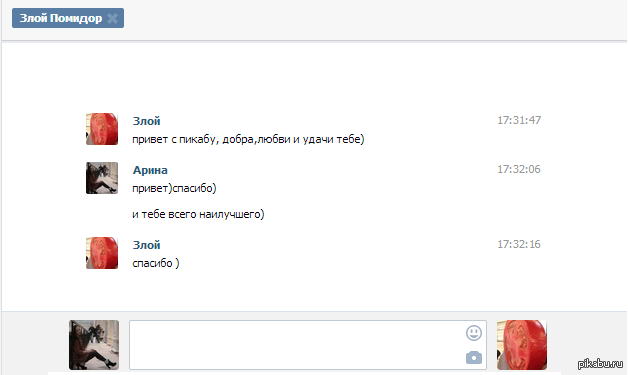Image resolution: width=628 pixels, height=375 pixels.
Task: Click the 17:32:06 timestamp
Action: tap(519, 169)
